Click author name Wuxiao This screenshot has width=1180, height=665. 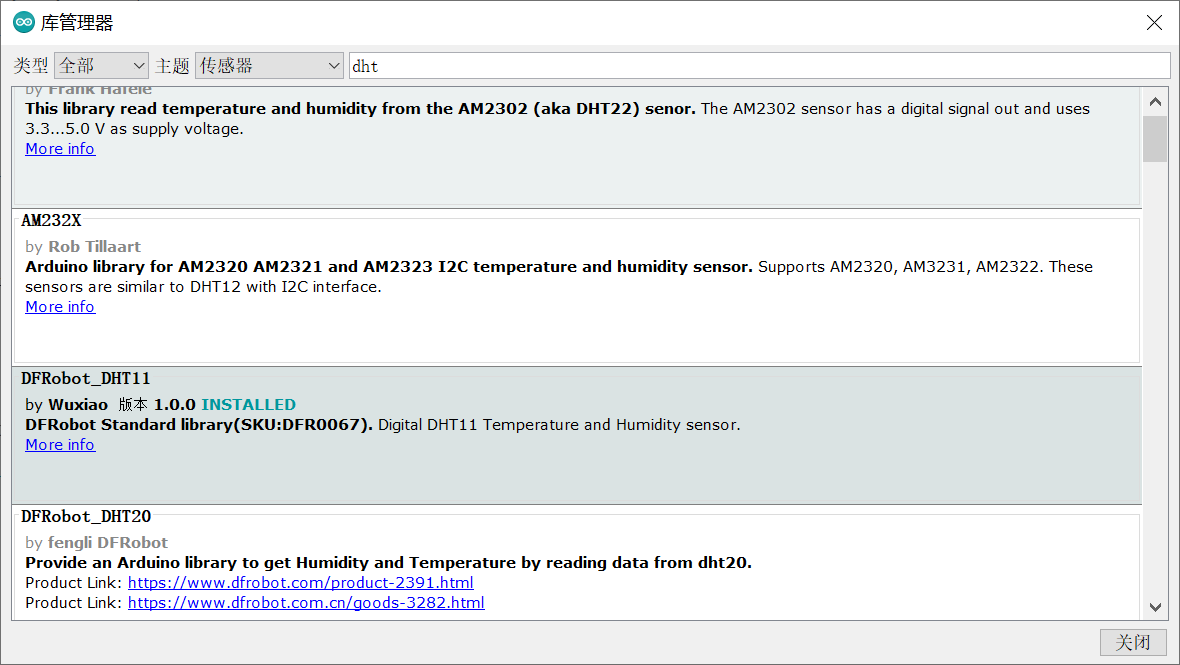[78, 405]
